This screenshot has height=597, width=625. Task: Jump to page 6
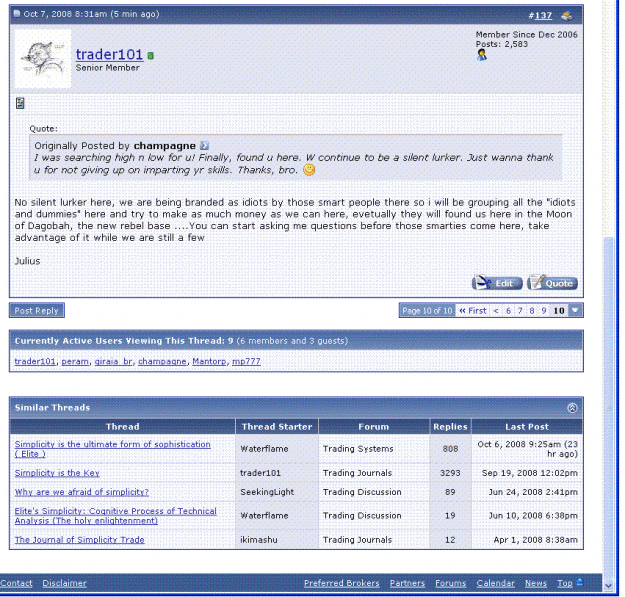(508, 310)
